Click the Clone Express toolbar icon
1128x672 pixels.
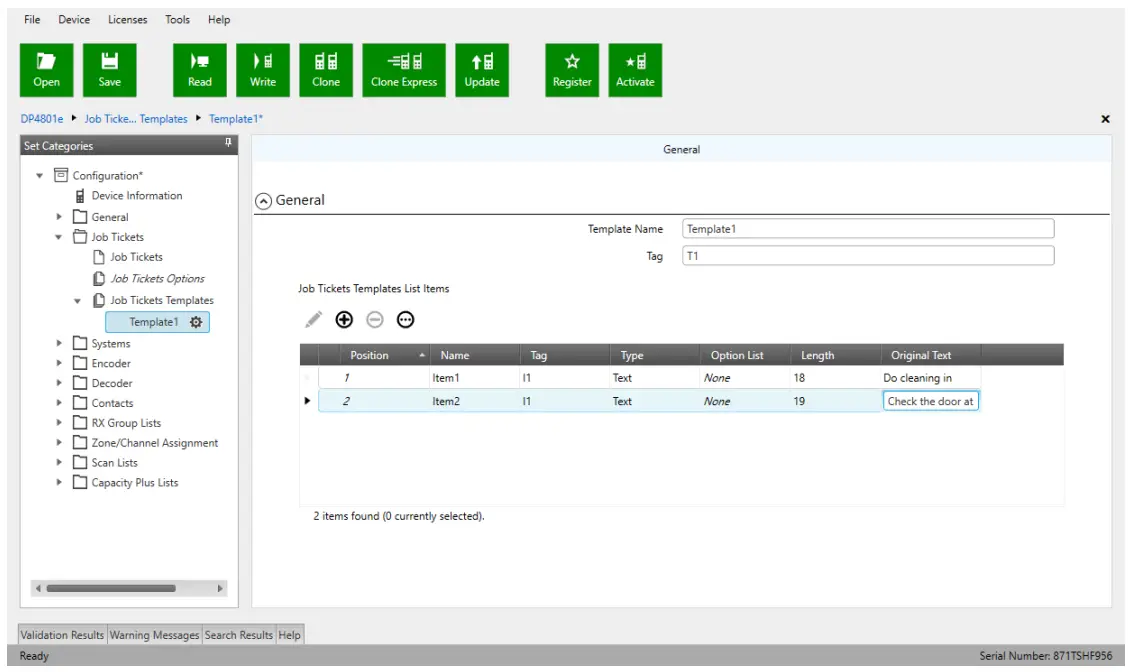pyautogui.click(x=404, y=70)
